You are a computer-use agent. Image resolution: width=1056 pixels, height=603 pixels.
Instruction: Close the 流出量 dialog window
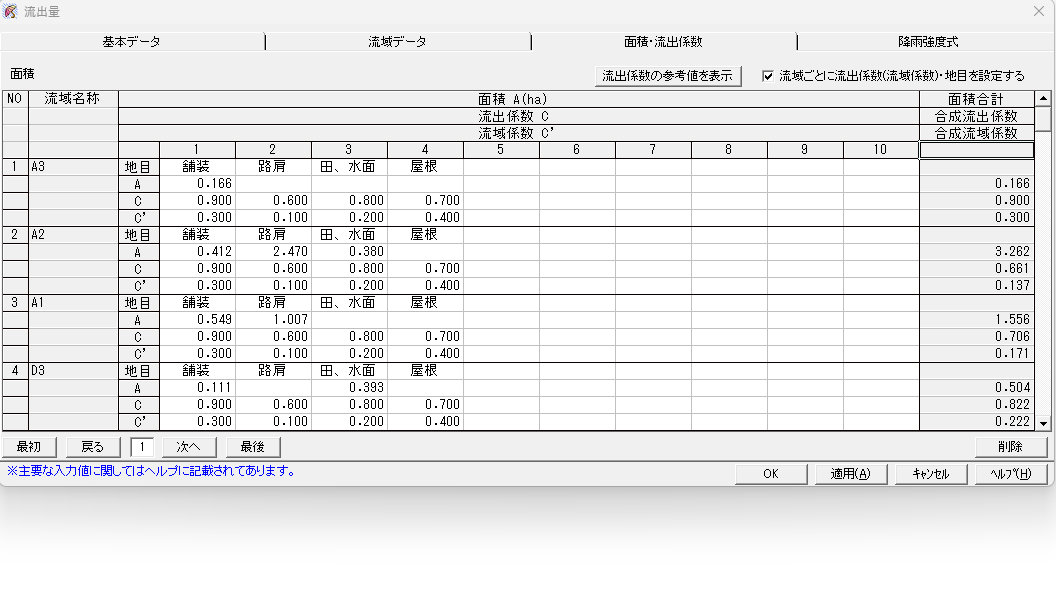tap(1038, 11)
